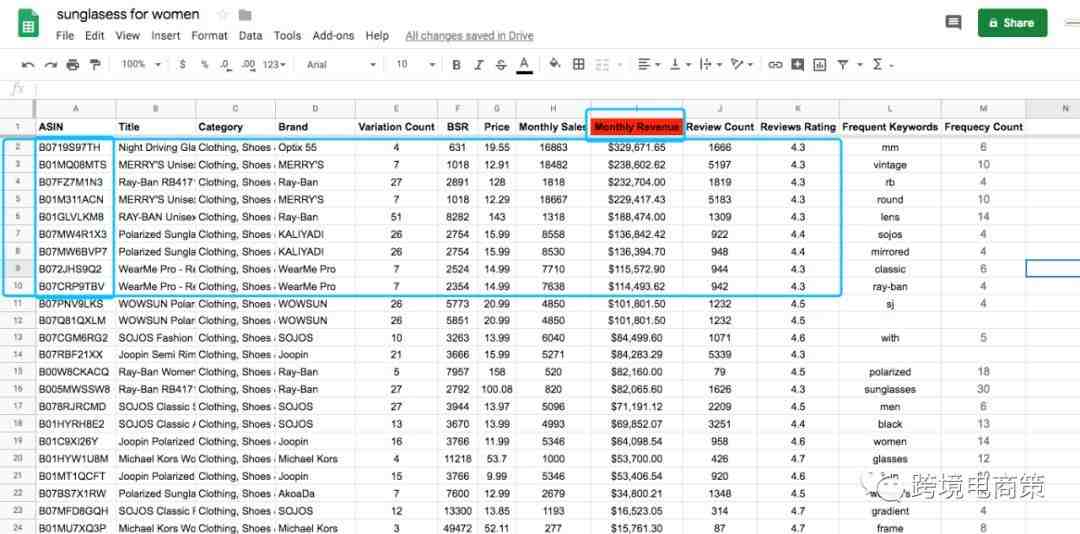Click the Print icon
The height and width of the screenshot is (534, 1080).
[72, 65]
